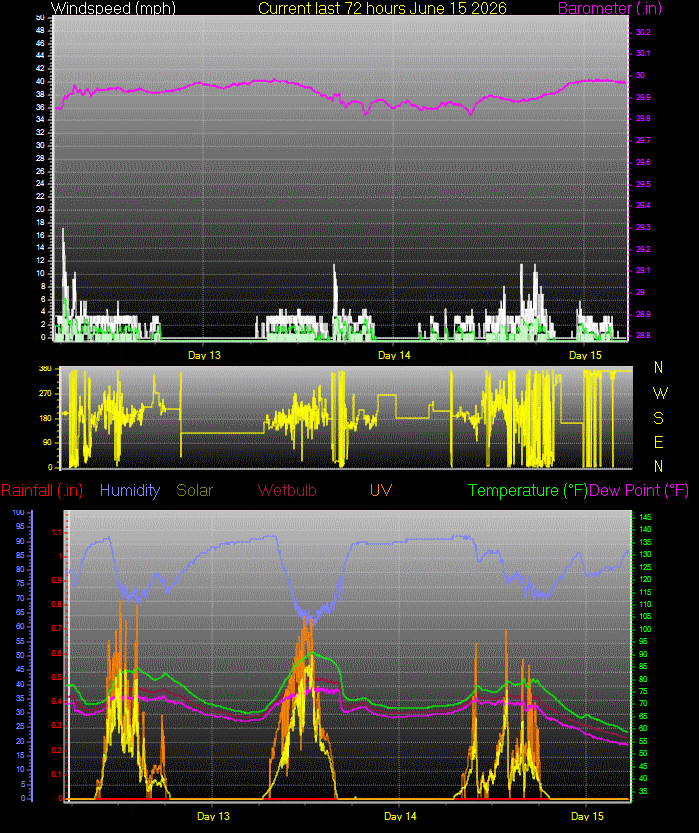Select the 'Dew Point (°F)' legend label
699x833 pixels.
(638, 490)
